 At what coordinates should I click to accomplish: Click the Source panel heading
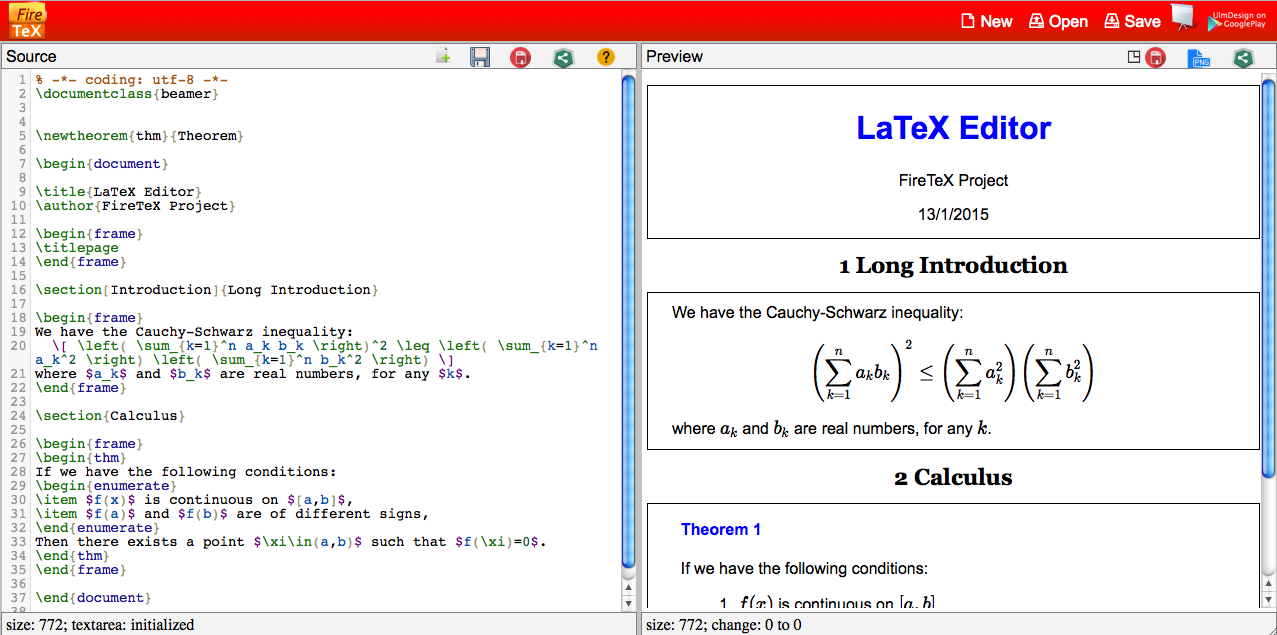click(x=31, y=57)
